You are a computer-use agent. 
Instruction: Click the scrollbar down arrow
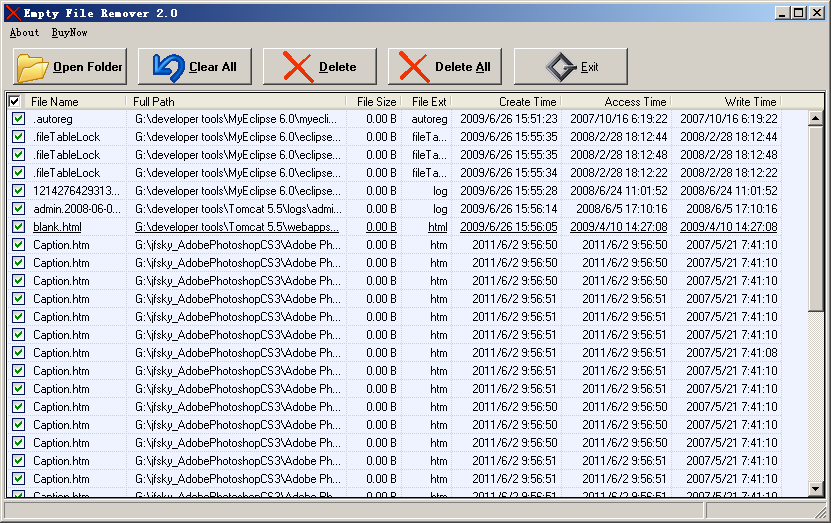pyautogui.click(x=816, y=488)
